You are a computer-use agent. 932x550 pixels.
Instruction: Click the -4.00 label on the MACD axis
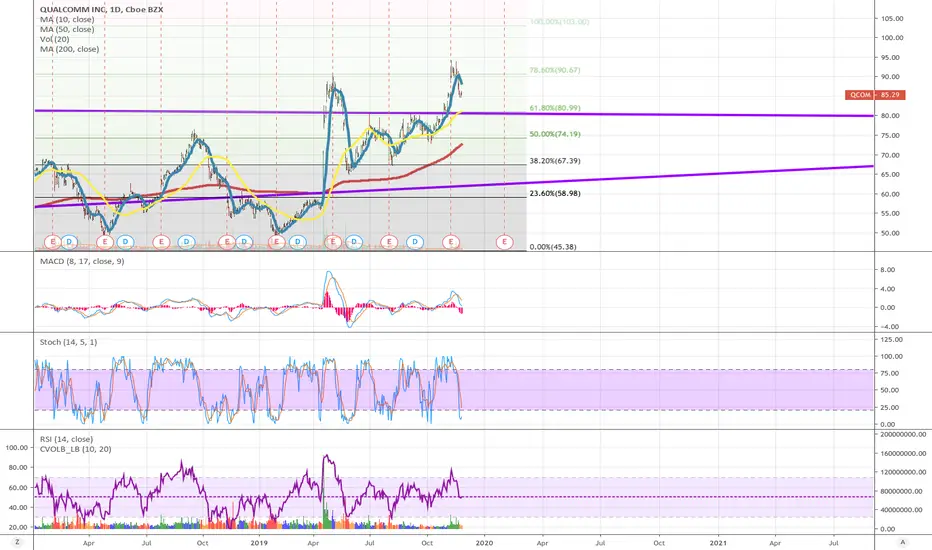click(887, 327)
